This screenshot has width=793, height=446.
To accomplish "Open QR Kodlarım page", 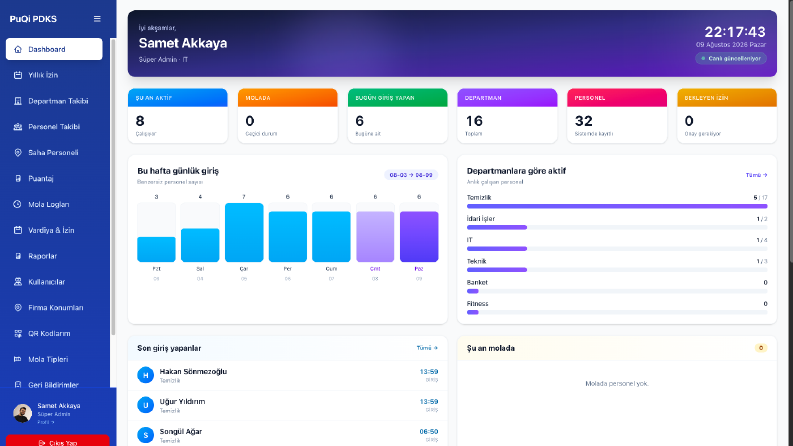I will click(54, 333).
